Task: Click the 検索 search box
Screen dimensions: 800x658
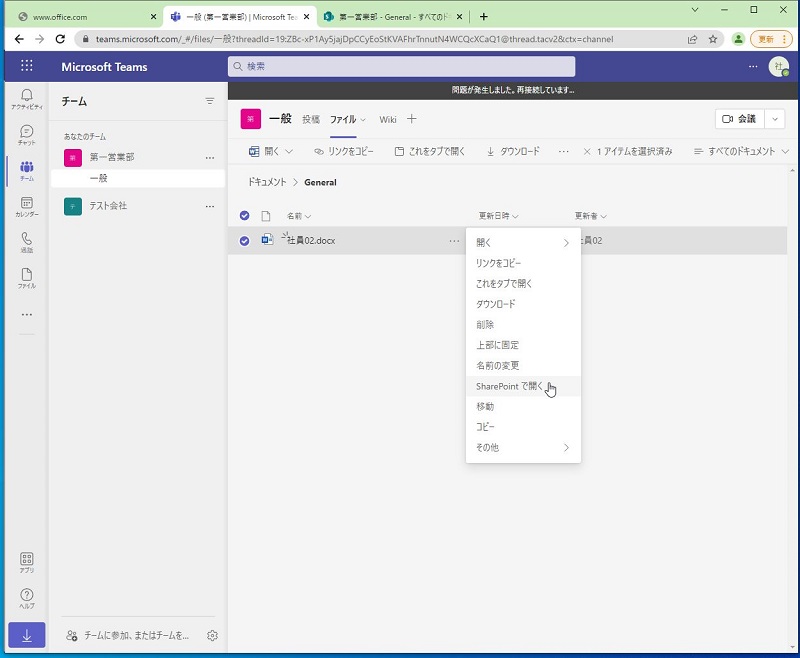Action: (x=401, y=66)
